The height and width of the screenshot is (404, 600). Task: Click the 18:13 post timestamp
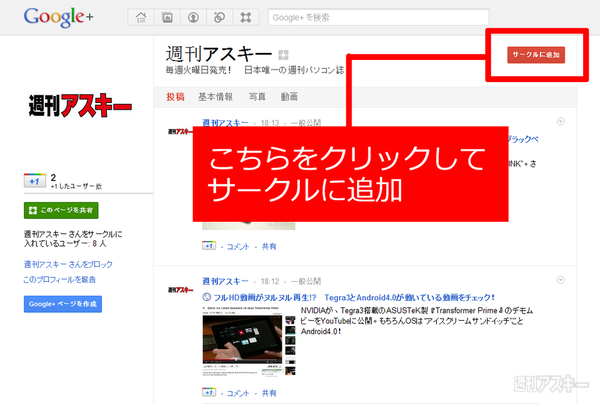270,123
